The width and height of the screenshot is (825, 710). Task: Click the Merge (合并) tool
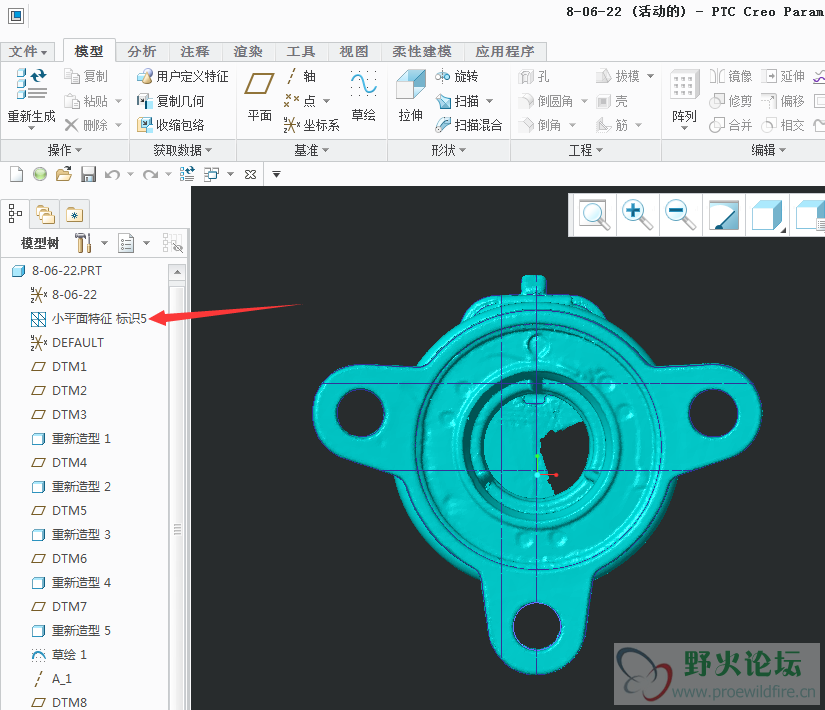pos(731,125)
